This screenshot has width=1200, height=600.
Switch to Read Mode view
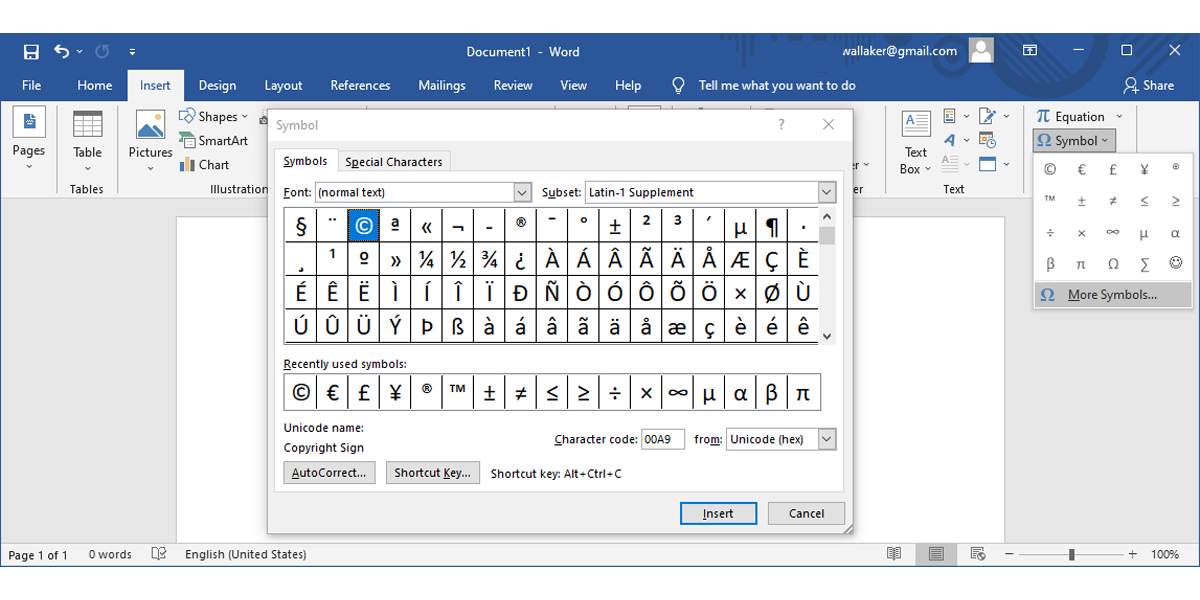tap(894, 553)
